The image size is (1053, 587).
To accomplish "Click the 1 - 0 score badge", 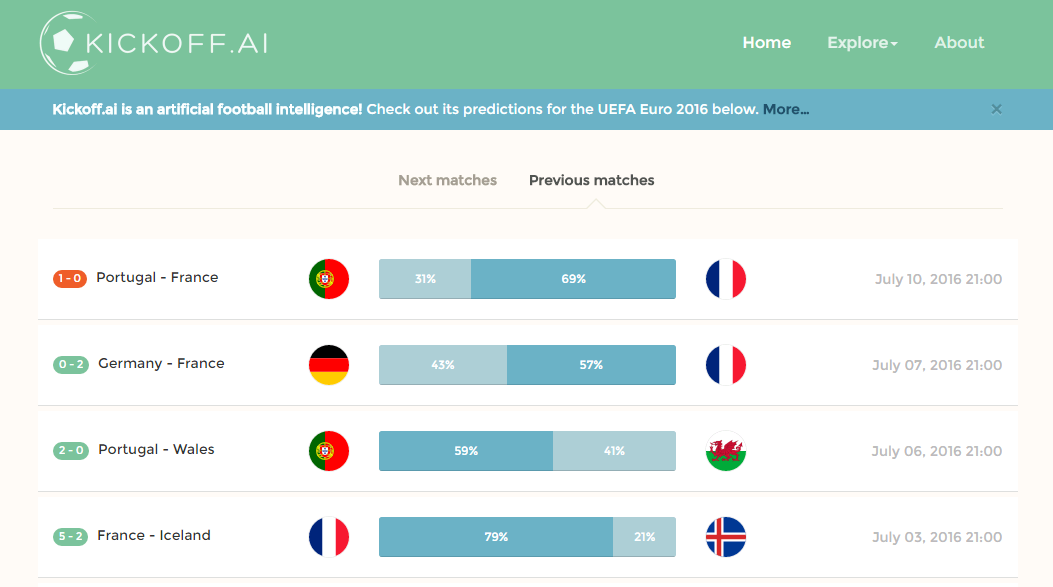I will pyautogui.click(x=70, y=279).
